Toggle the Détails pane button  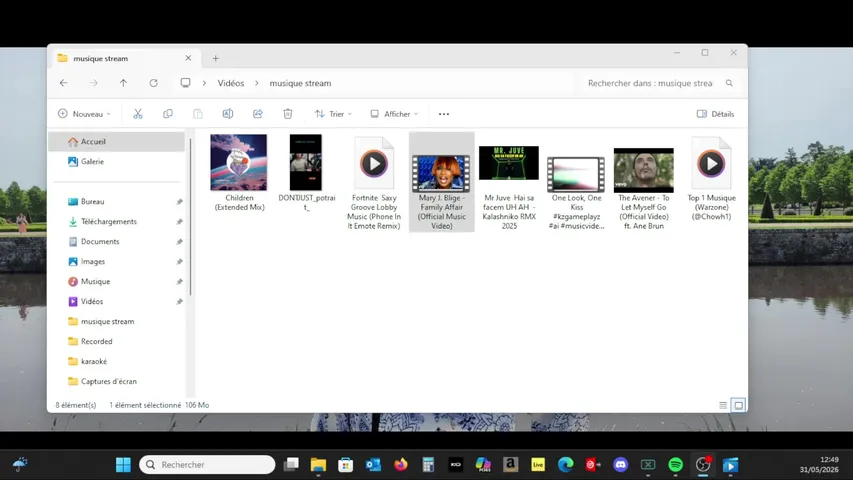click(x=715, y=114)
